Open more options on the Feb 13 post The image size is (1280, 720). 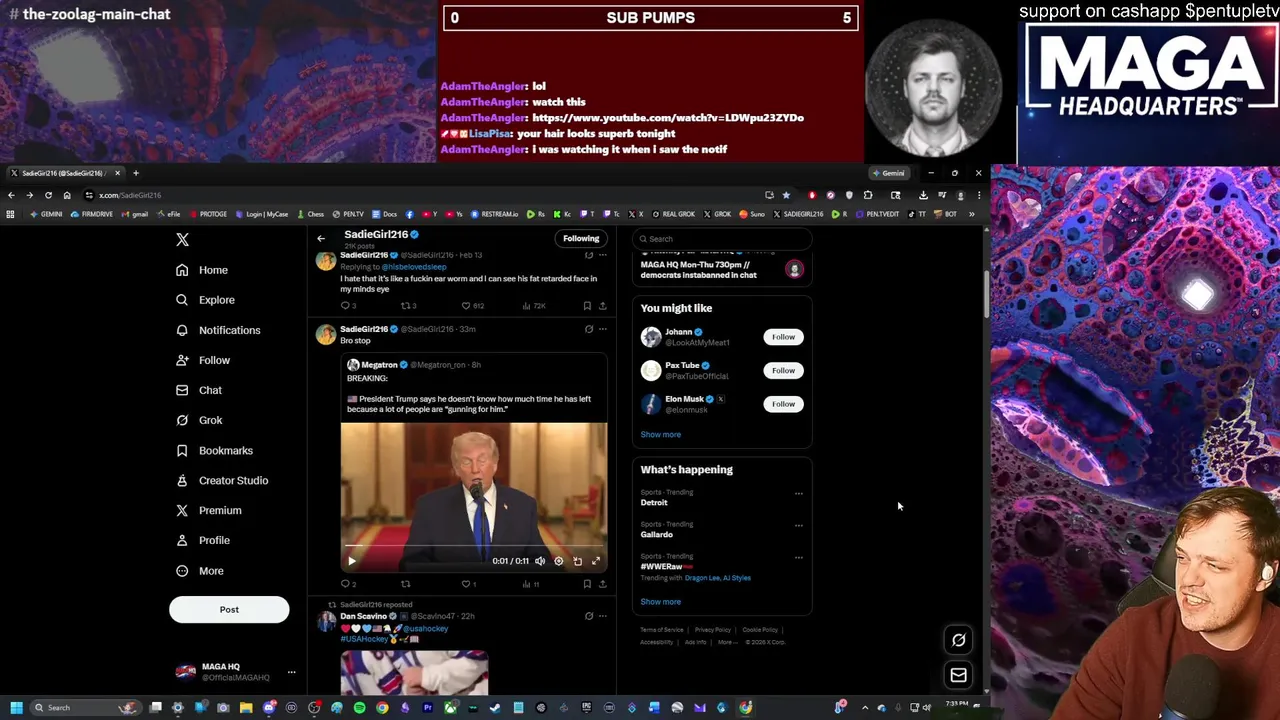tap(602, 255)
